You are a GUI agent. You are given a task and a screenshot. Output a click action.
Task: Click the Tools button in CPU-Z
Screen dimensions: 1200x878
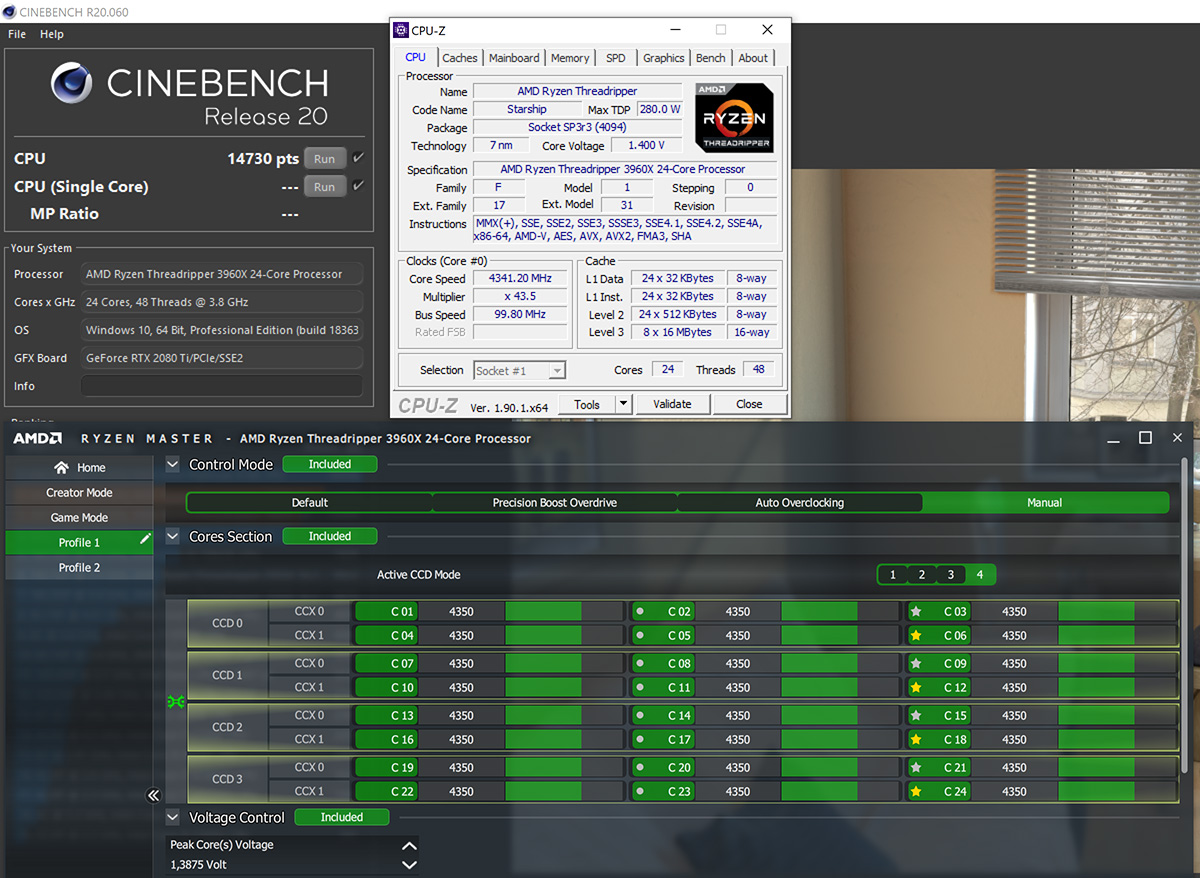pyautogui.click(x=587, y=404)
